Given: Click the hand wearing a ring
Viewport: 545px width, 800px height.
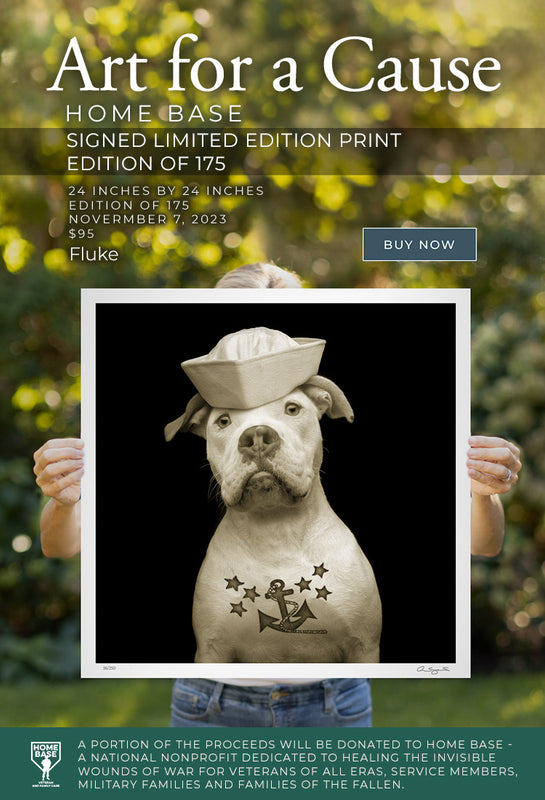Looking at the screenshot, I should pos(493,465).
